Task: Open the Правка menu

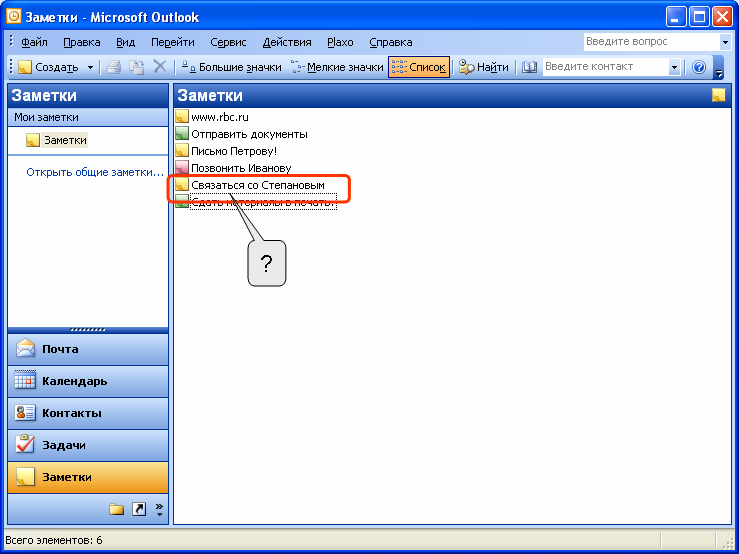Action: (x=82, y=42)
